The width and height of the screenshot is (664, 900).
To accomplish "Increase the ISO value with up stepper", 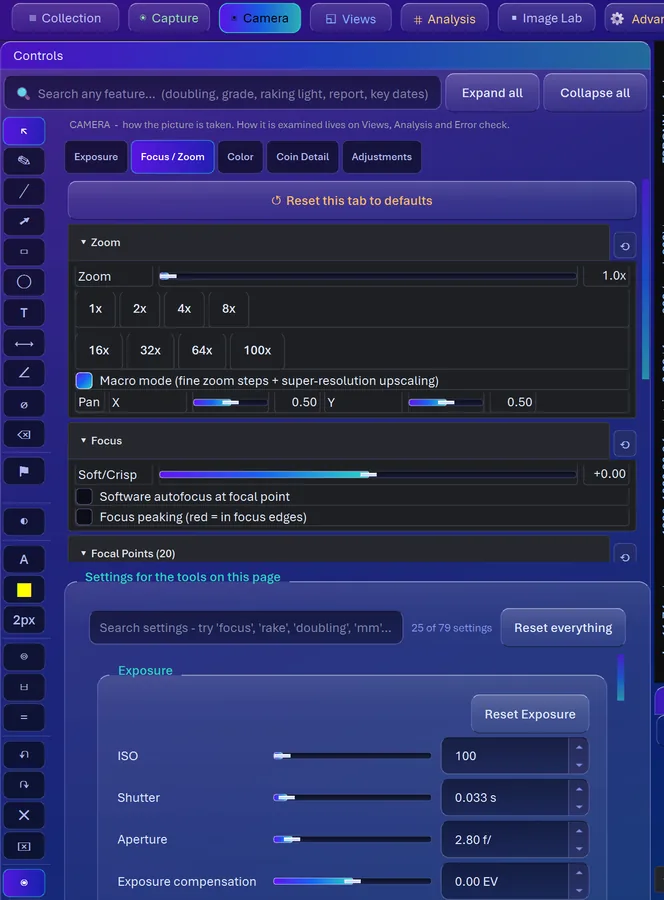I will pos(578,747).
